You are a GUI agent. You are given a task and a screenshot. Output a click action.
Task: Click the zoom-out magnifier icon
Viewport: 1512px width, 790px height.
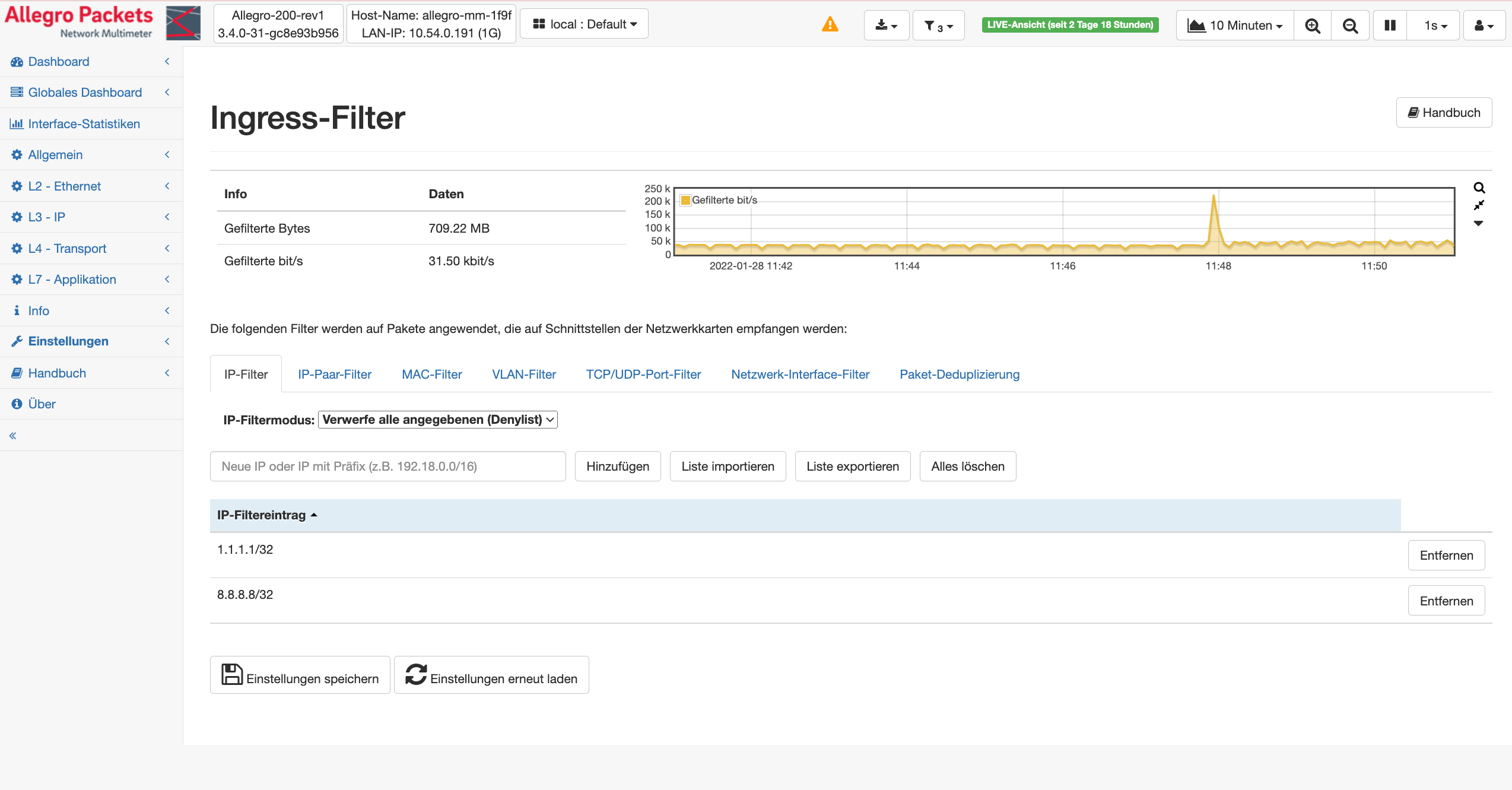tap(1351, 25)
